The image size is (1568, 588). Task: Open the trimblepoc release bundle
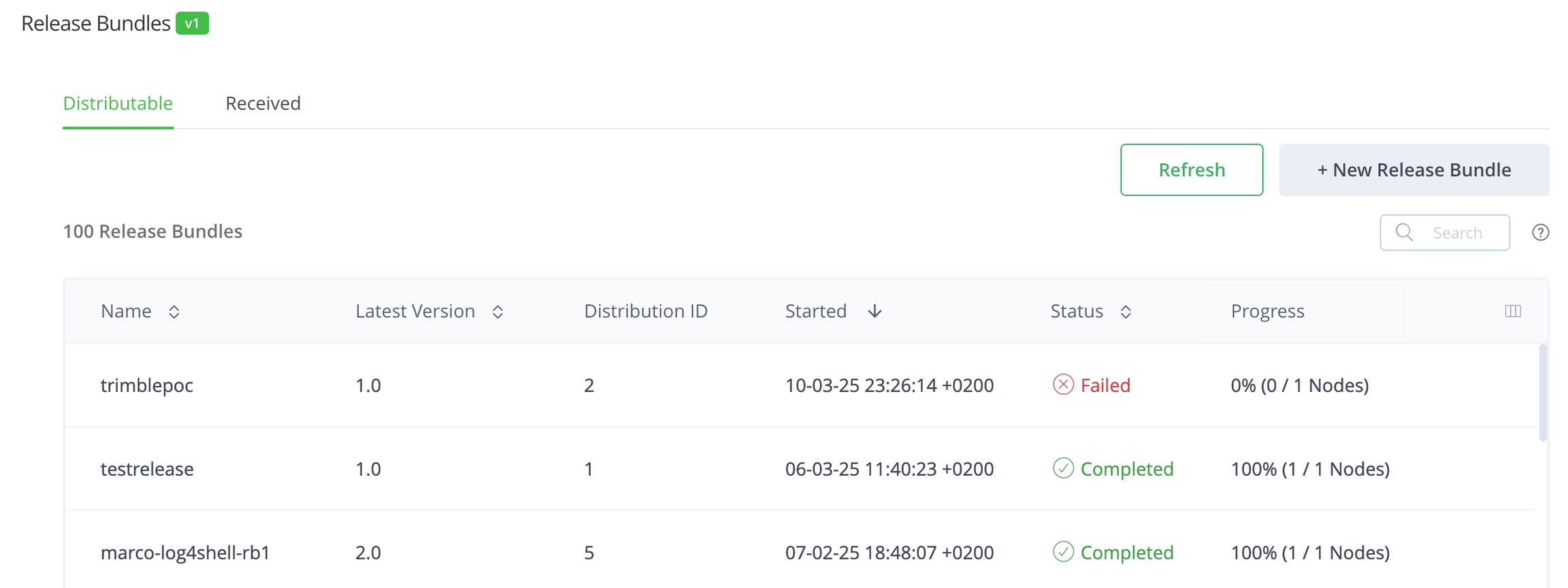click(x=147, y=385)
